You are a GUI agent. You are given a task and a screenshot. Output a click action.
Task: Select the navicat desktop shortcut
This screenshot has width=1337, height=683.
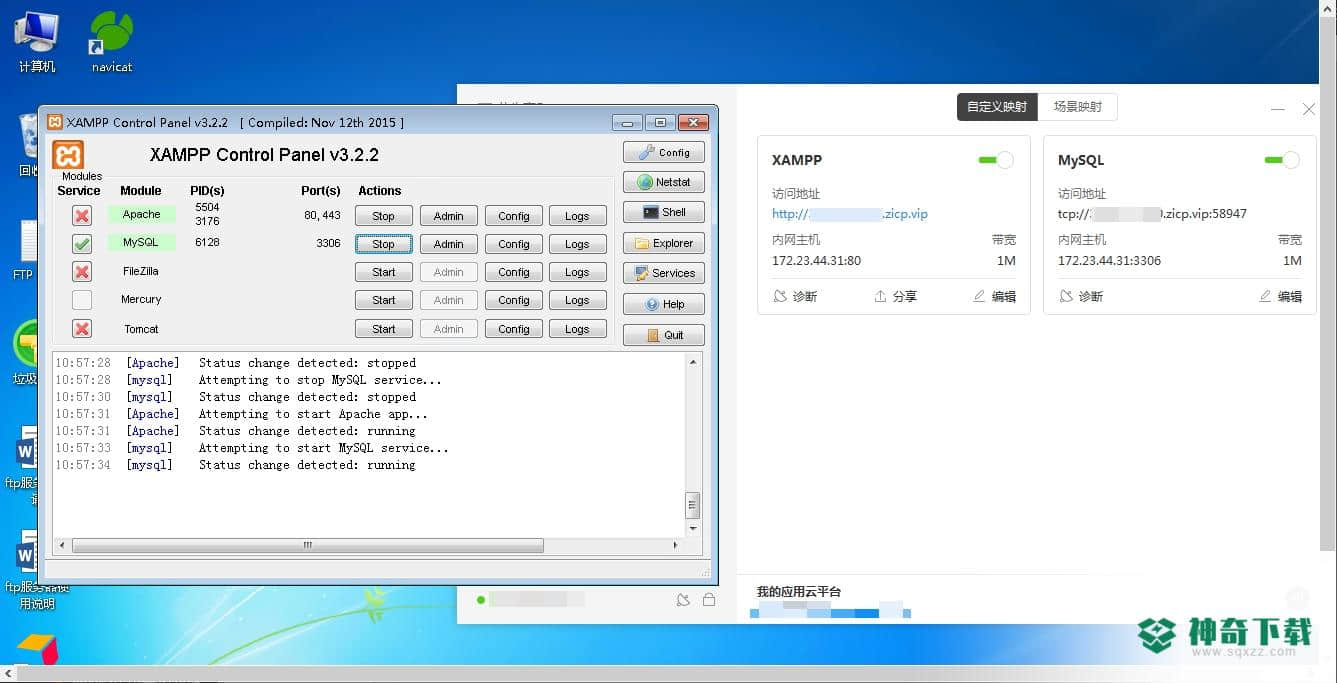point(112,42)
